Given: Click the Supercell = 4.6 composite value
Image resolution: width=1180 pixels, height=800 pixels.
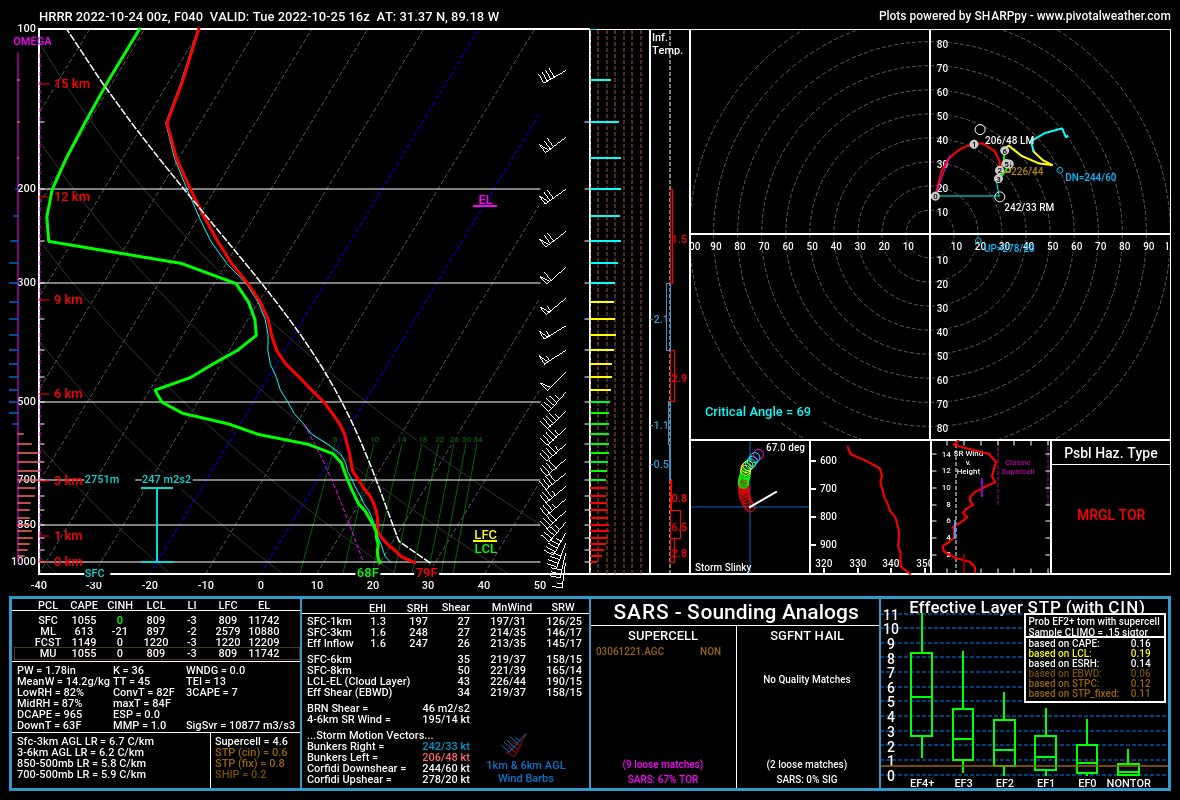Looking at the screenshot, I should point(251,741).
